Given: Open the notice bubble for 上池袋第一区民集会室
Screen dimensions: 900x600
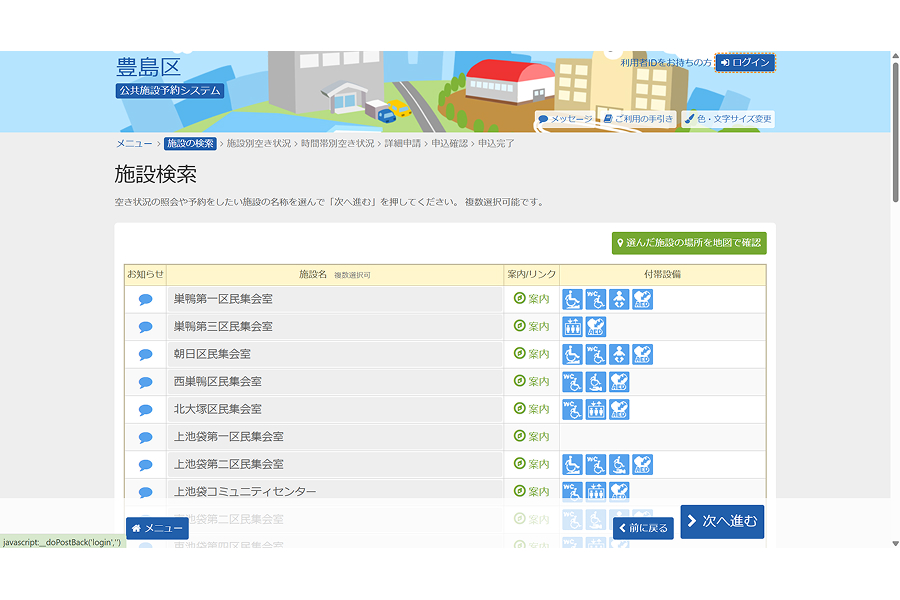Looking at the screenshot, I should [x=145, y=437].
